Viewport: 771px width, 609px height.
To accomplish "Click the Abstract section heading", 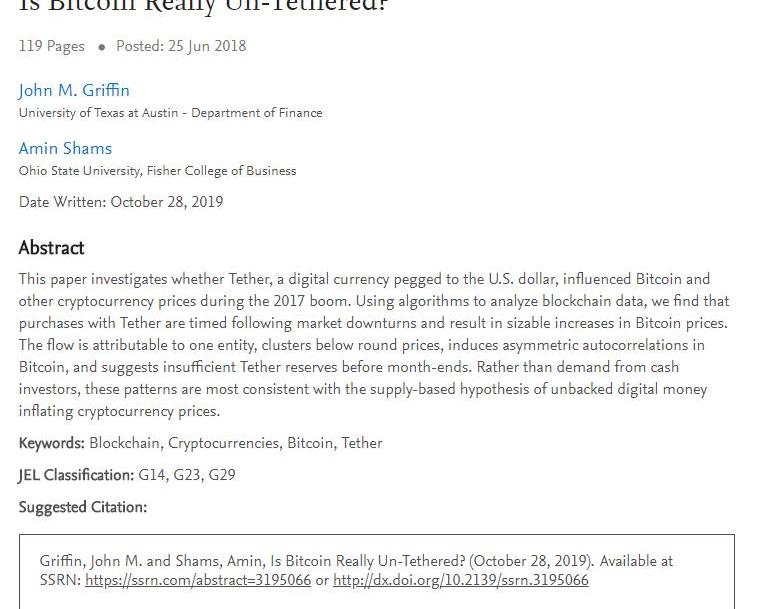I will (x=52, y=248).
